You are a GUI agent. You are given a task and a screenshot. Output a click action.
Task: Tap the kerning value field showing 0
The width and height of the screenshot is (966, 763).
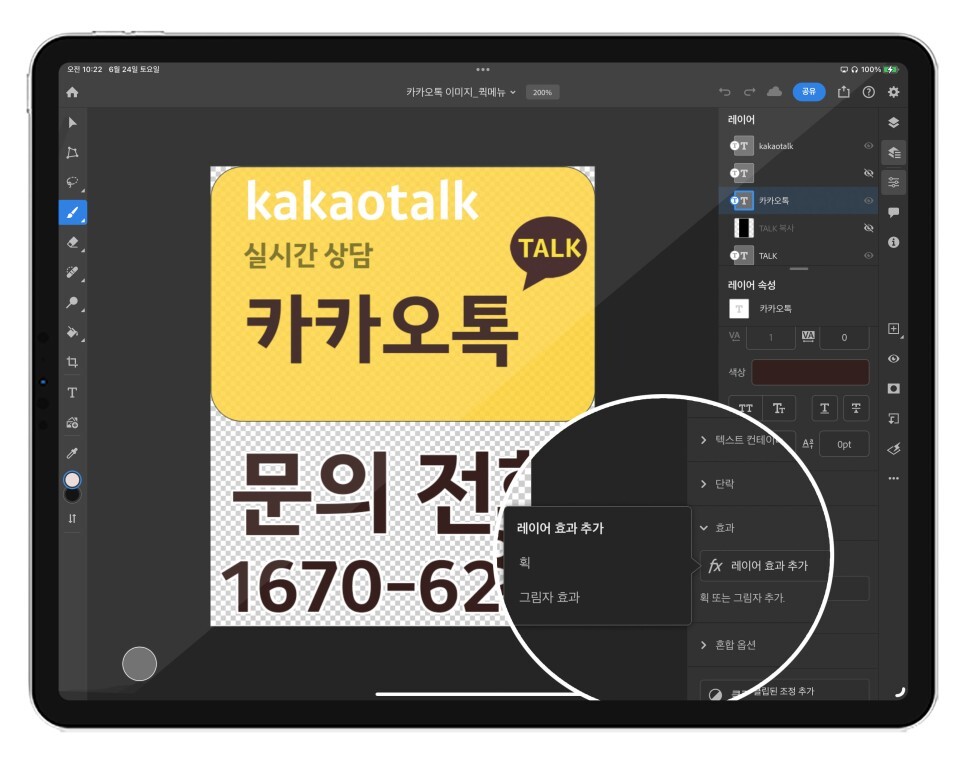coord(844,337)
